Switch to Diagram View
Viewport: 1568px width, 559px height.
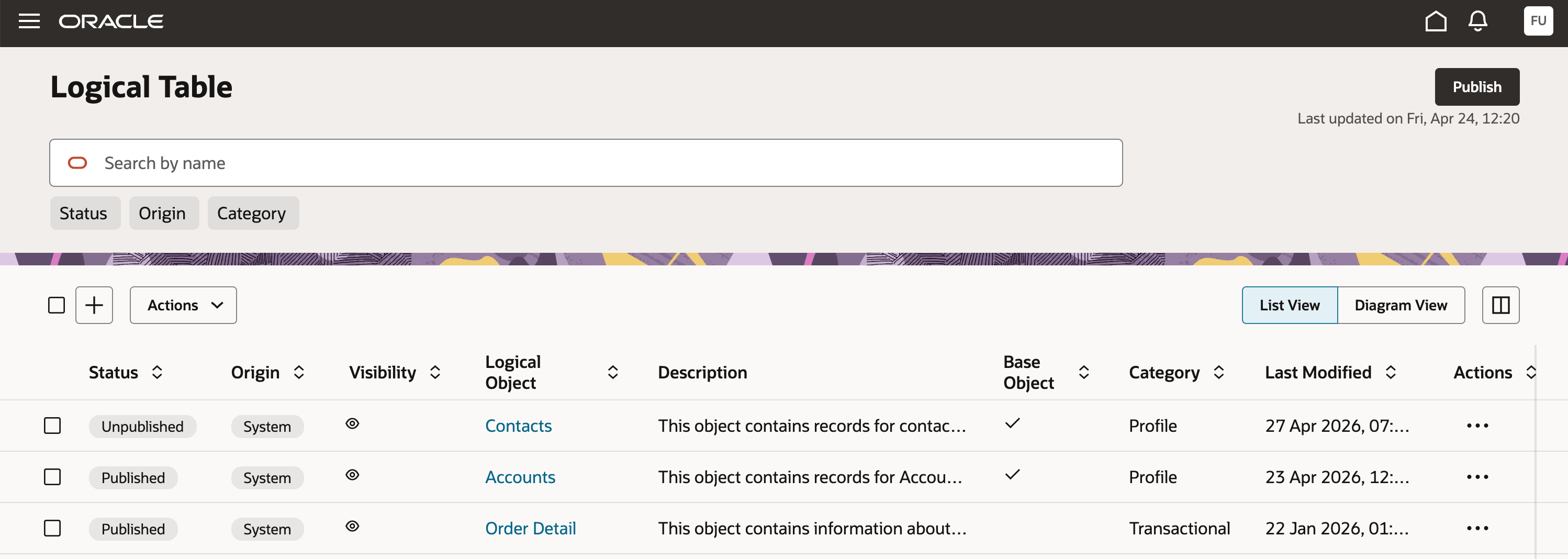point(1401,305)
